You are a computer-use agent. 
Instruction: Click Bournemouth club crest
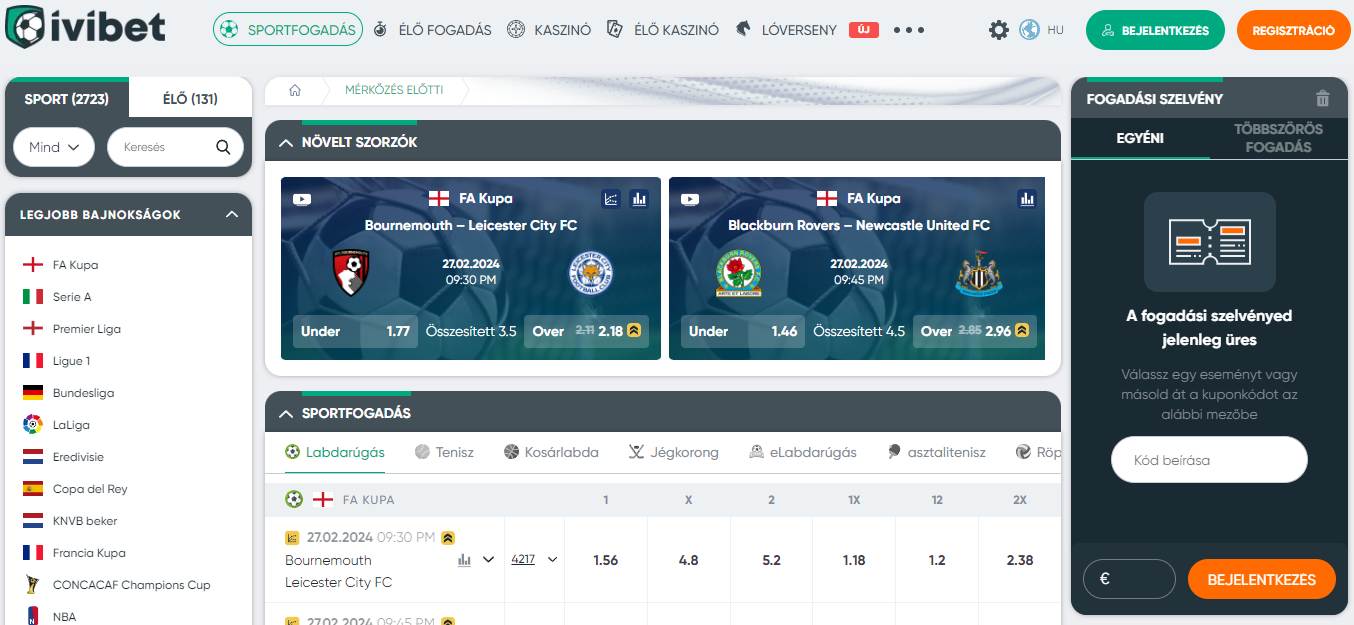[x=351, y=272]
